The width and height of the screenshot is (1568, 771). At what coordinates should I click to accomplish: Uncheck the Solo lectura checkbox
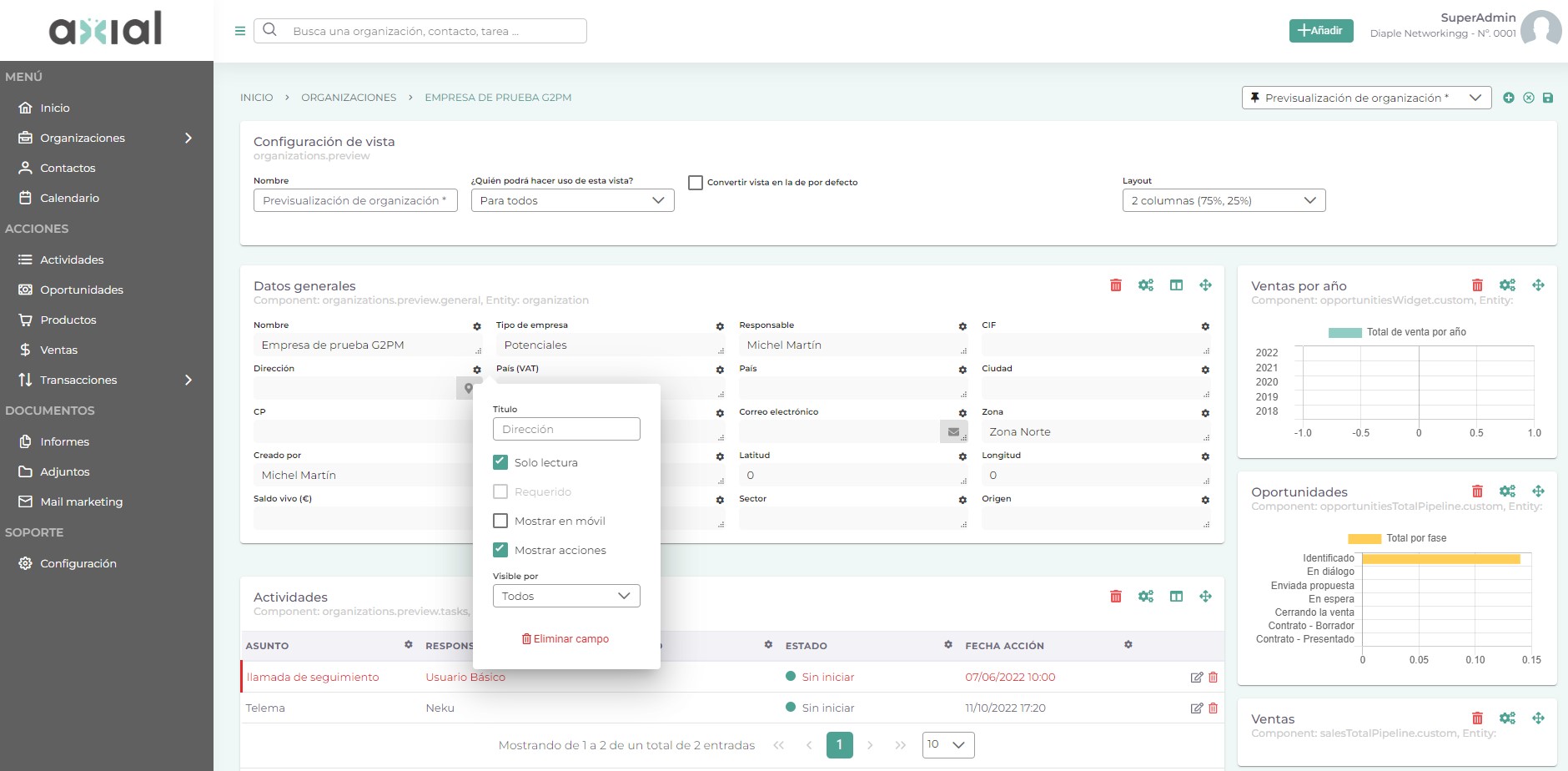pyautogui.click(x=500, y=461)
